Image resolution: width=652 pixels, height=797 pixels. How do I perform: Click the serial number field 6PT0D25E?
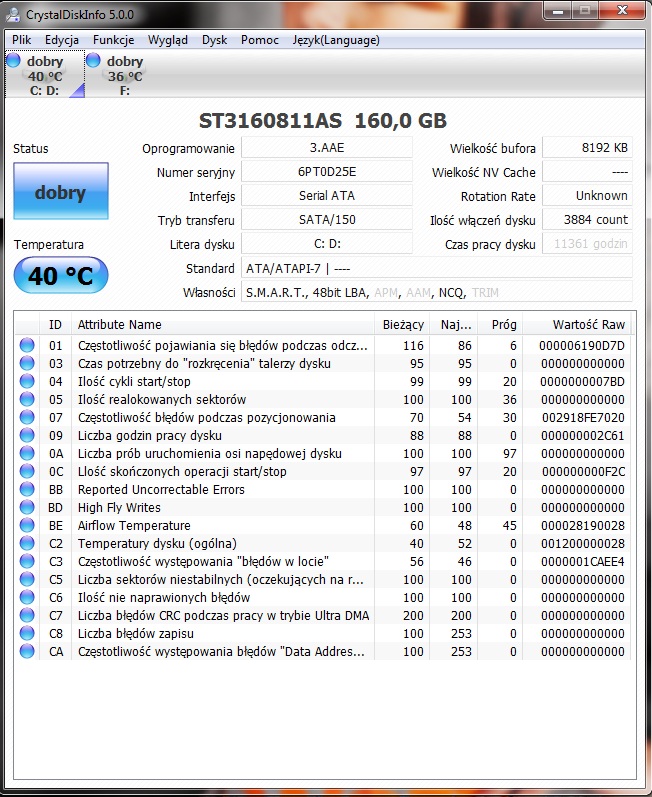coord(327,172)
